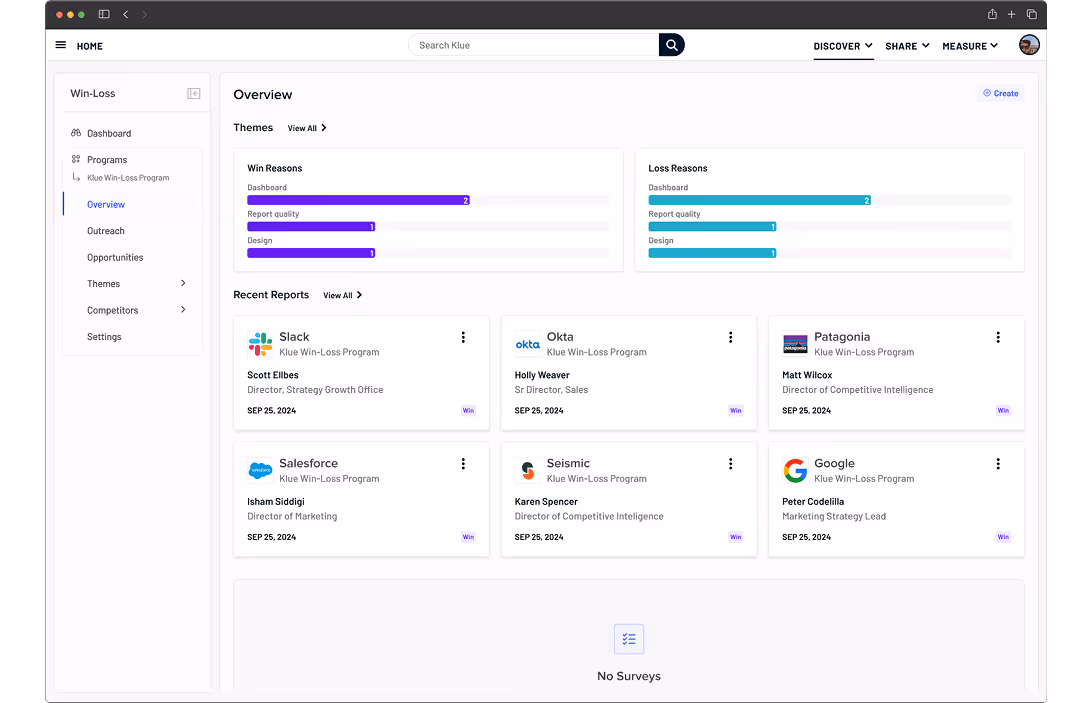Image resolution: width=1092 pixels, height=703 pixels.
Task: Click the Karen Spencer name
Action: (546, 502)
